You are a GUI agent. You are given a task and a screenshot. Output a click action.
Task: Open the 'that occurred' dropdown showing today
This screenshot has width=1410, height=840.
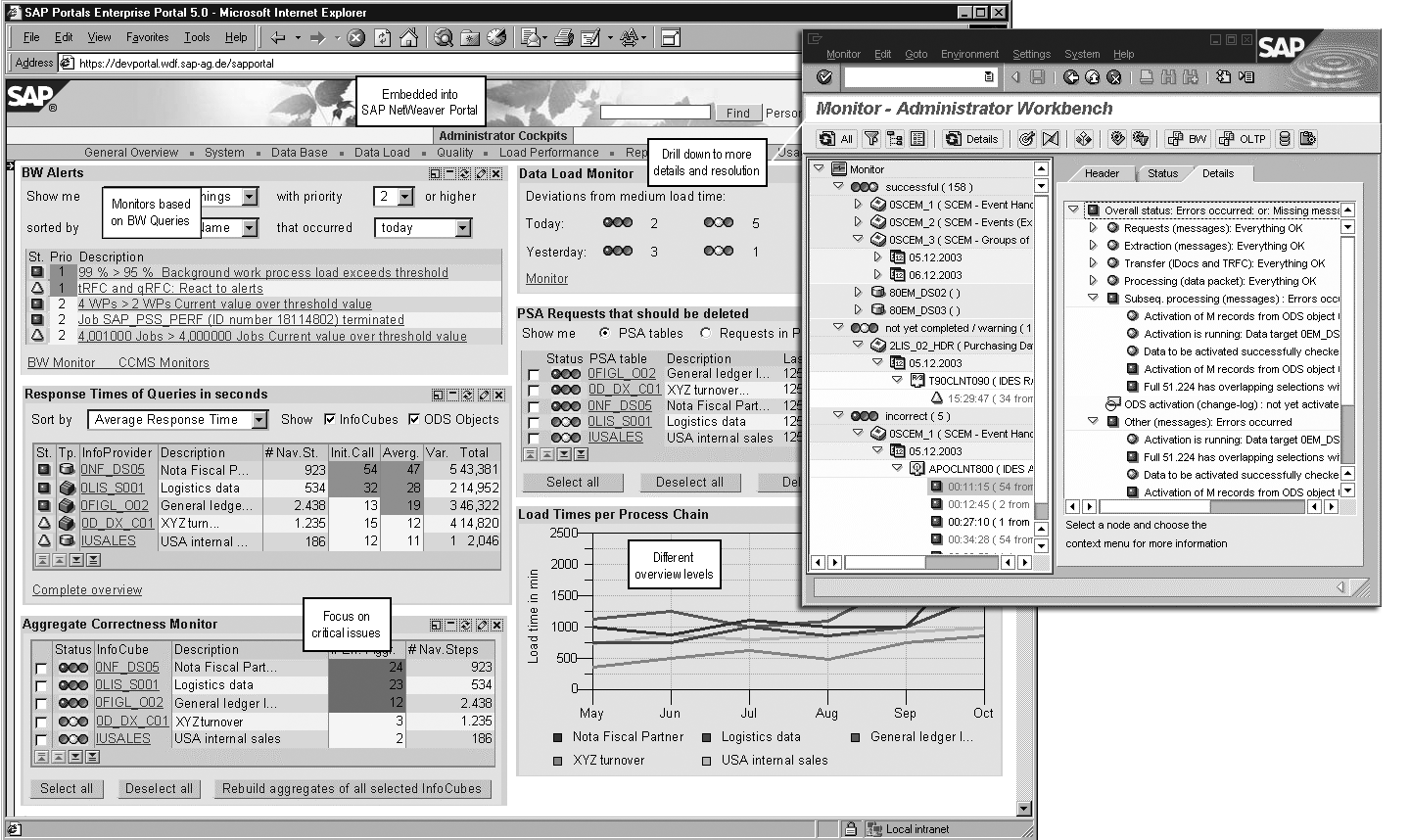pyautogui.click(x=463, y=228)
